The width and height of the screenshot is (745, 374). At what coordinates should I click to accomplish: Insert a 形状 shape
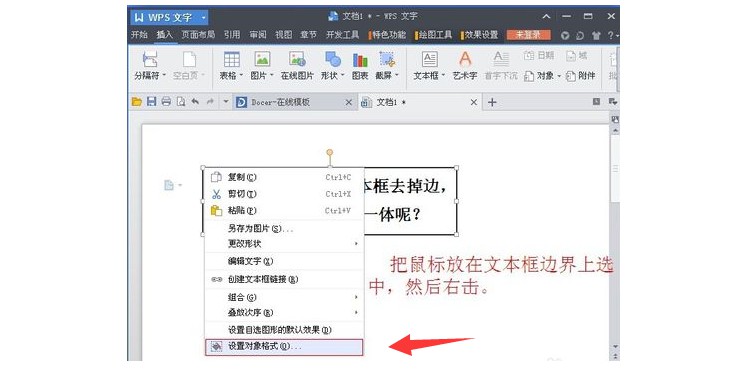(333, 65)
